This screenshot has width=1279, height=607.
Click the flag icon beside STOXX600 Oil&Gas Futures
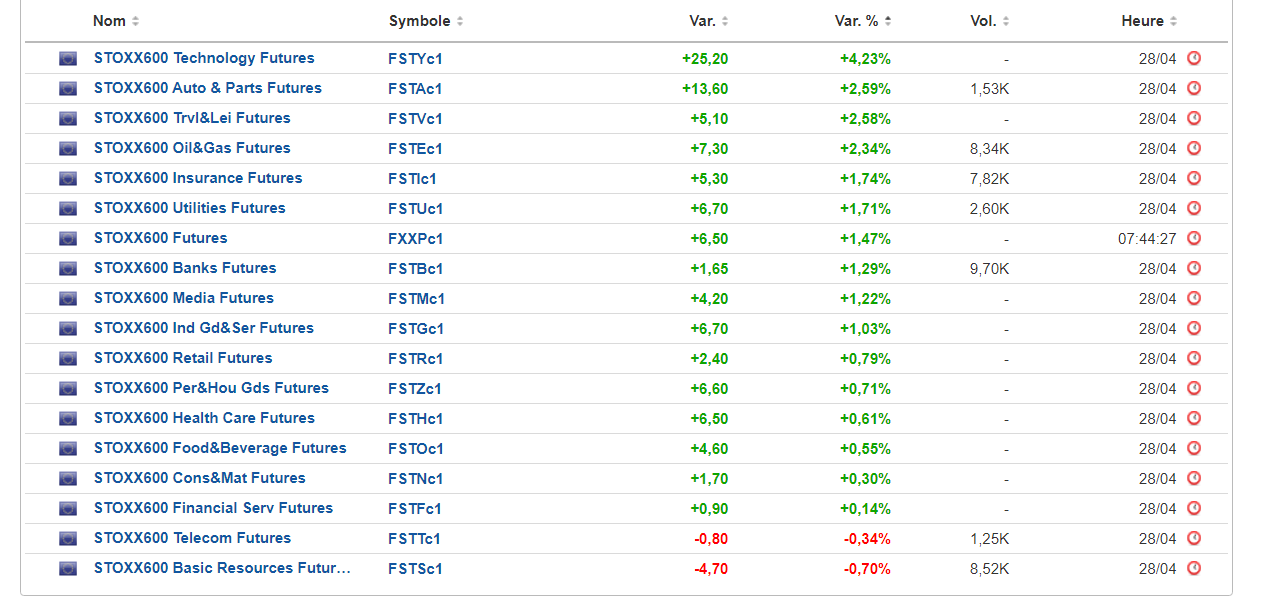click(x=67, y=148)
